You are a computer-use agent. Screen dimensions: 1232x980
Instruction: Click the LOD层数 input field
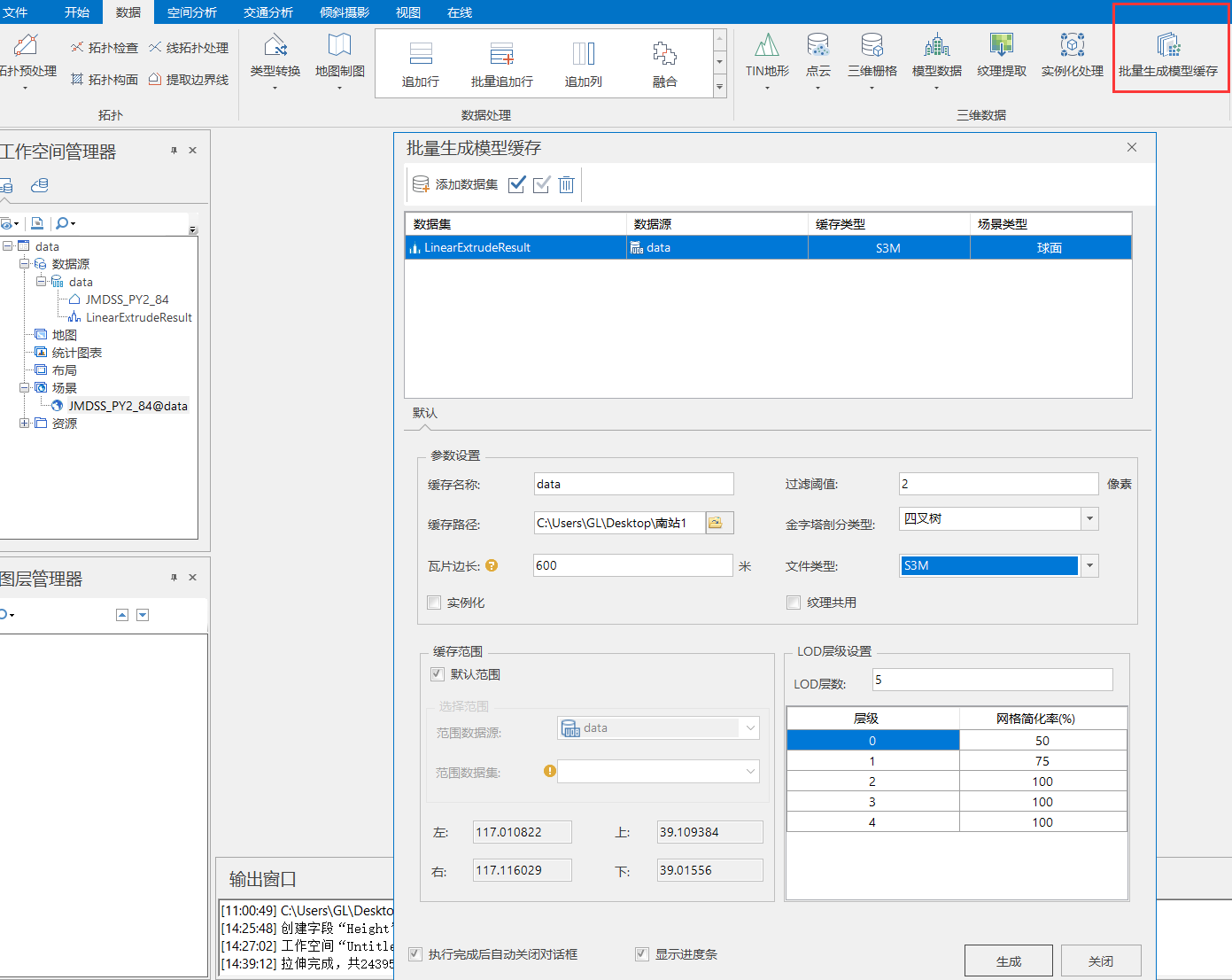pyautogui.click(x=993, y=680)
